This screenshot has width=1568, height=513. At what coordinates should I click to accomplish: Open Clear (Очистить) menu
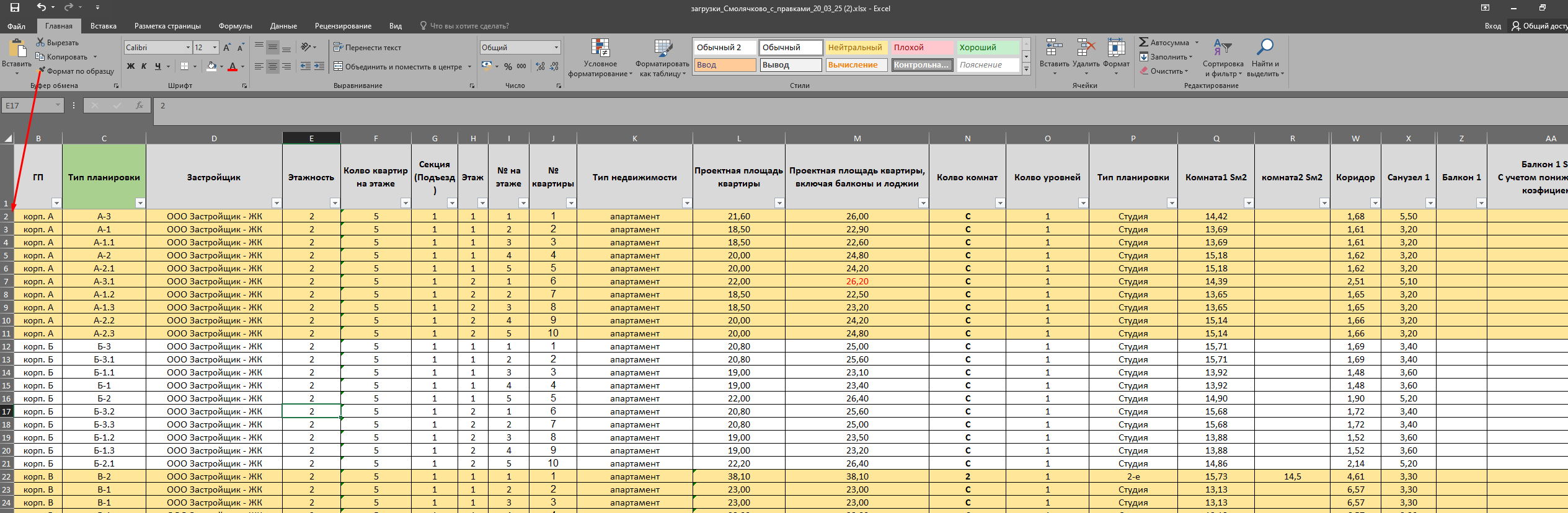point(1164,71)
